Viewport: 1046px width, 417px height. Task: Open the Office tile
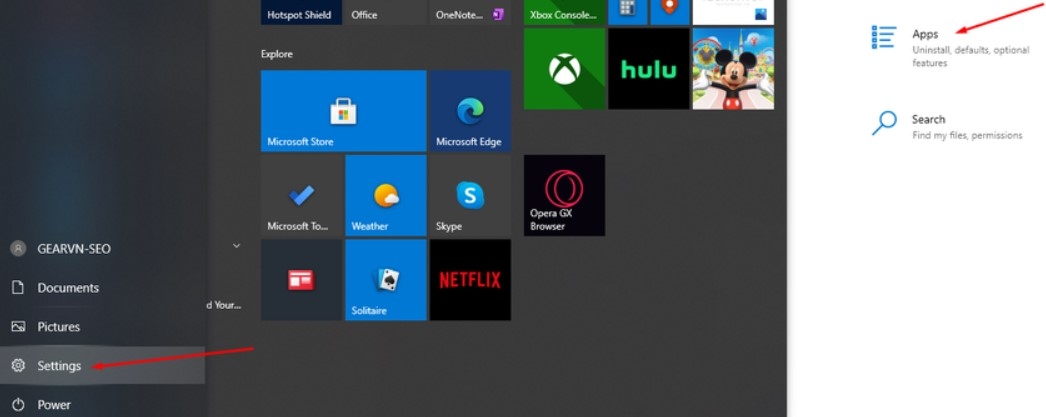386,12
